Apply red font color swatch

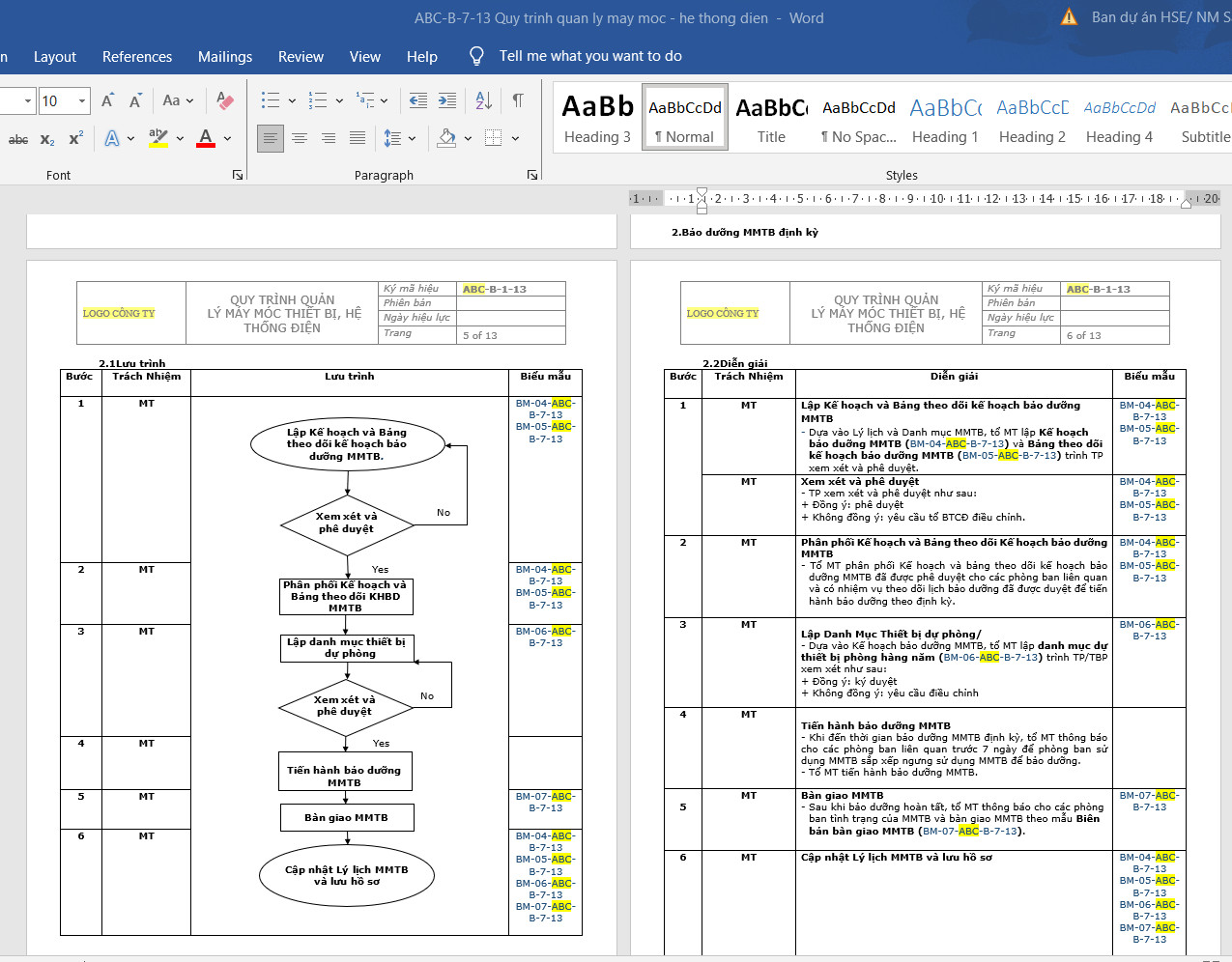point(206,138)
